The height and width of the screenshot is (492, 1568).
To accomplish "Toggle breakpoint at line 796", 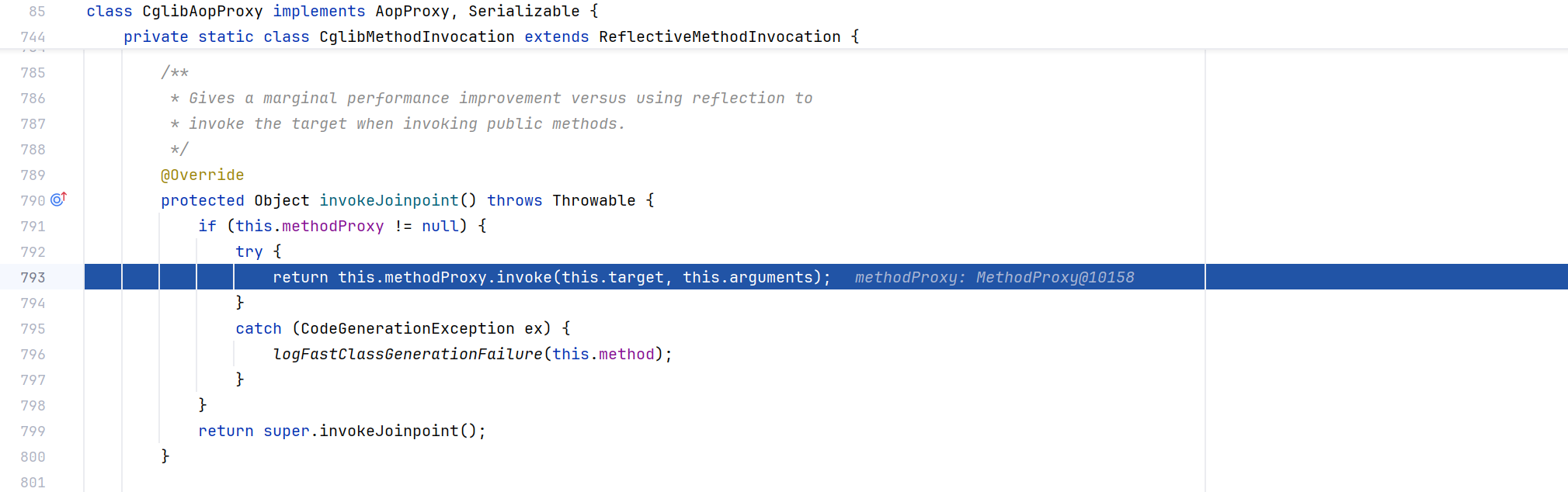I will click(x=33, y=355).
